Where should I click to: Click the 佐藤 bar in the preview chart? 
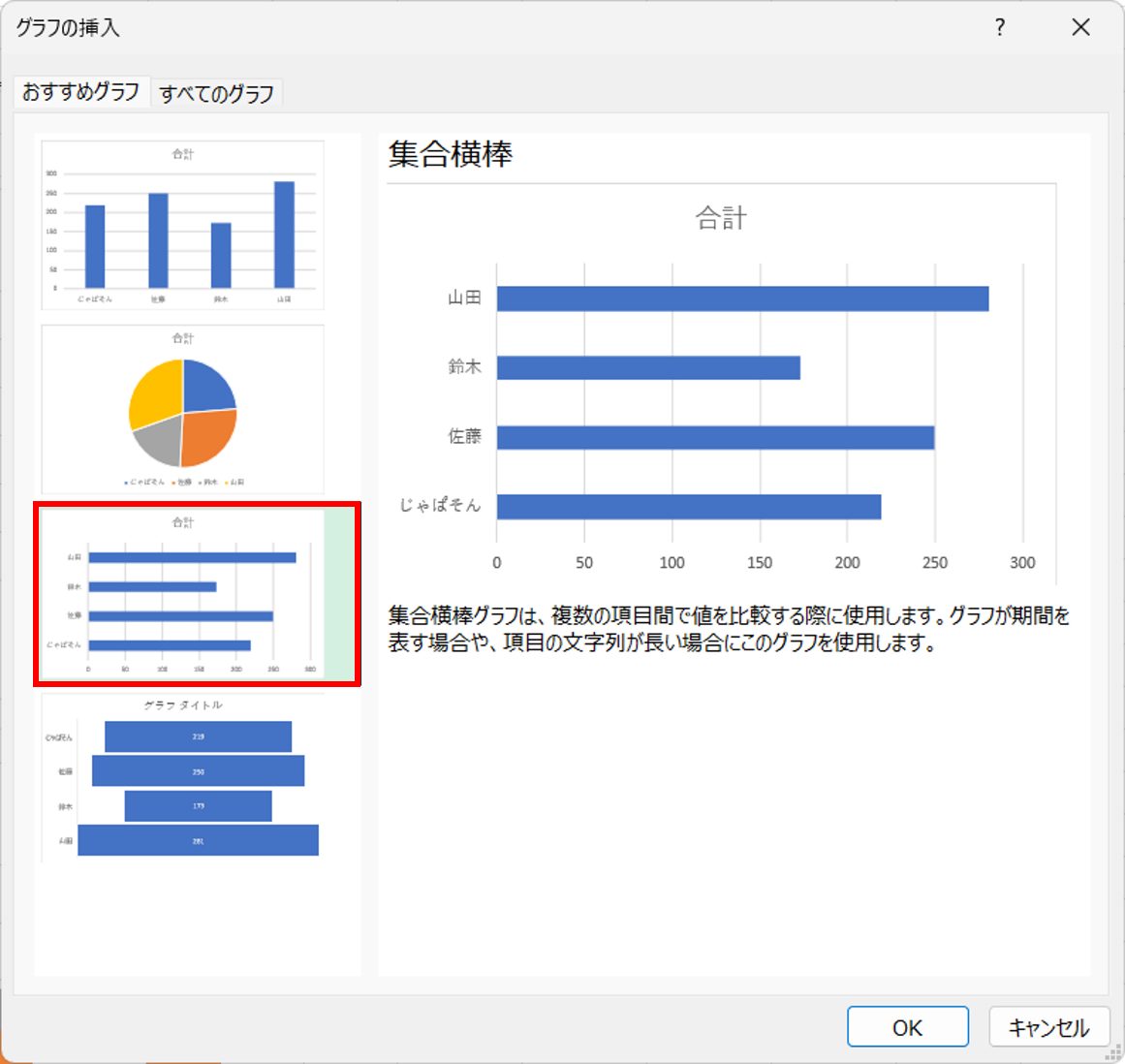coord(715,438)
